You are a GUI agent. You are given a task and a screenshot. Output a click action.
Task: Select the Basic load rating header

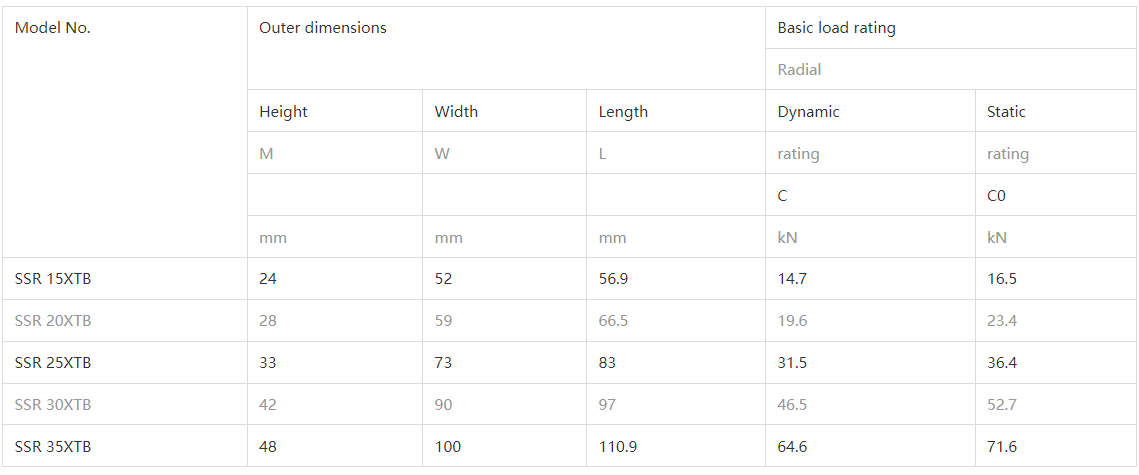click(x=837, y=28)
